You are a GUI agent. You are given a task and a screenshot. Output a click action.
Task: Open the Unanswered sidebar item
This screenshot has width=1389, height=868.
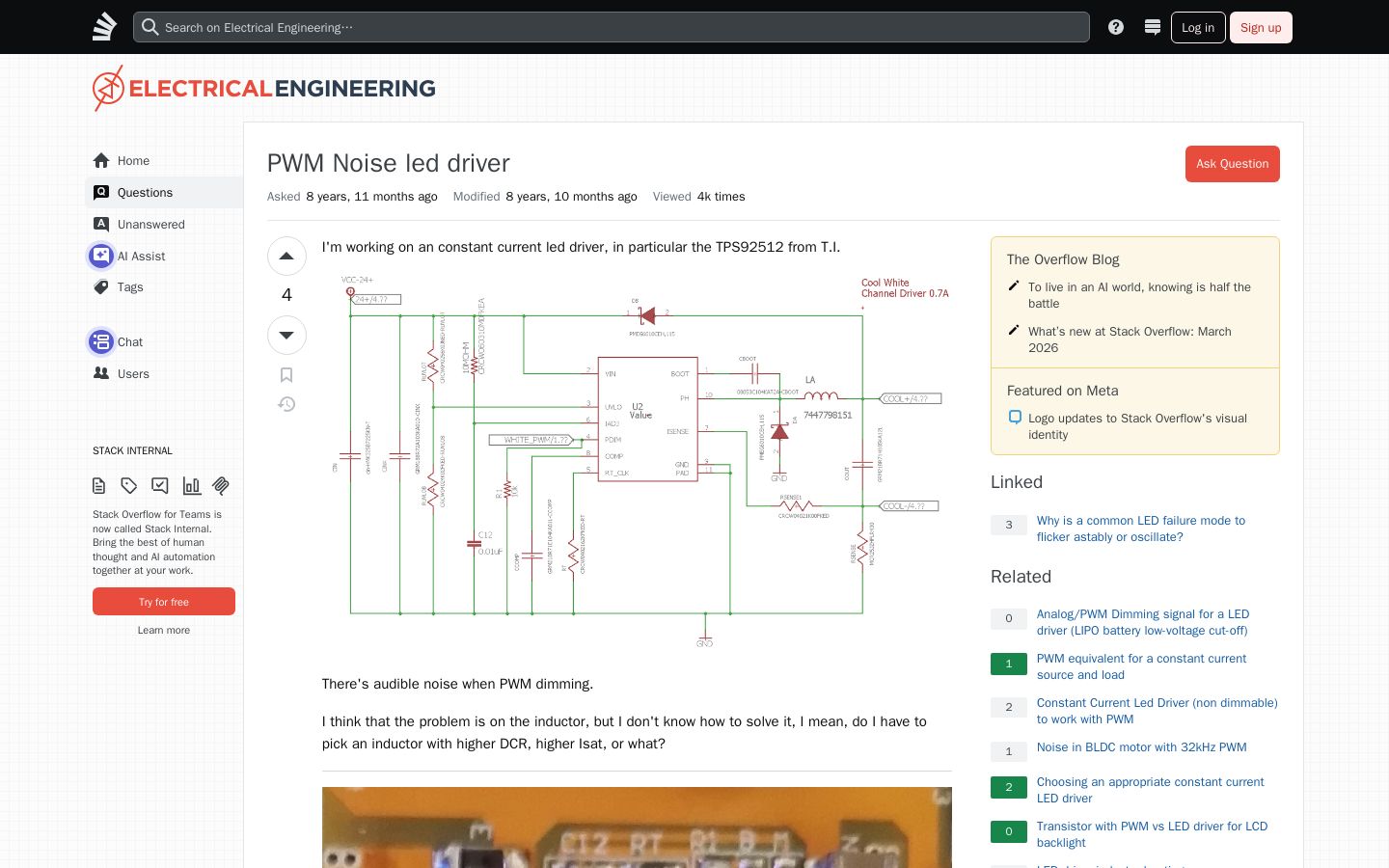[163, 224]
